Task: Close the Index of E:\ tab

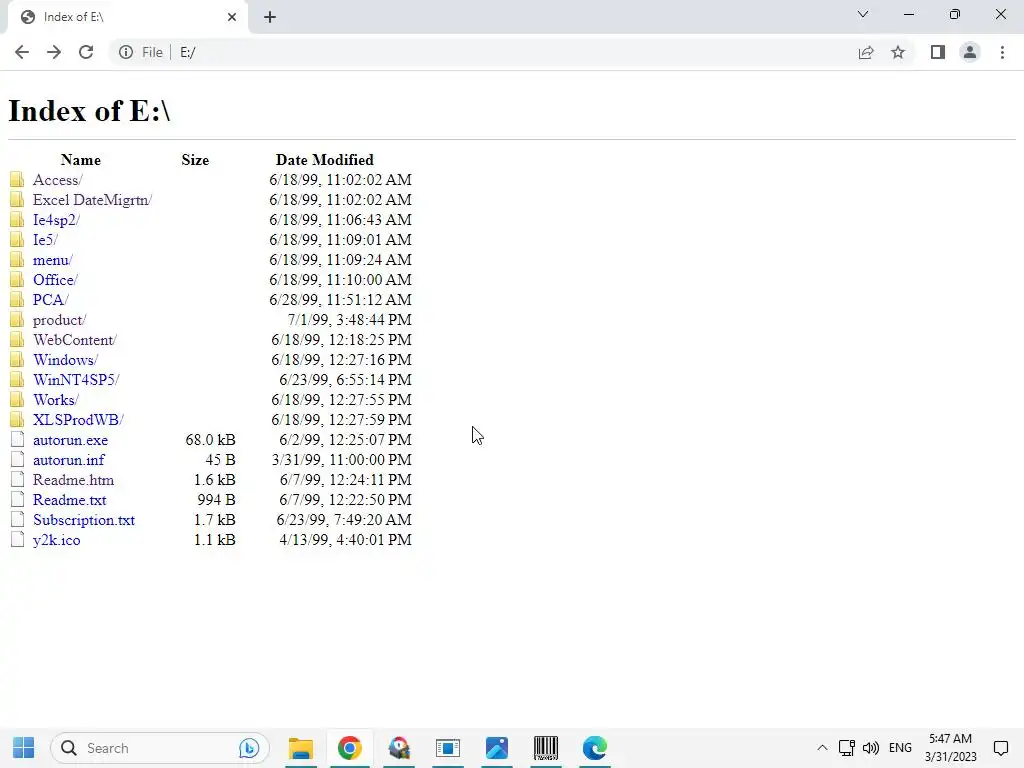Action: 232,17
